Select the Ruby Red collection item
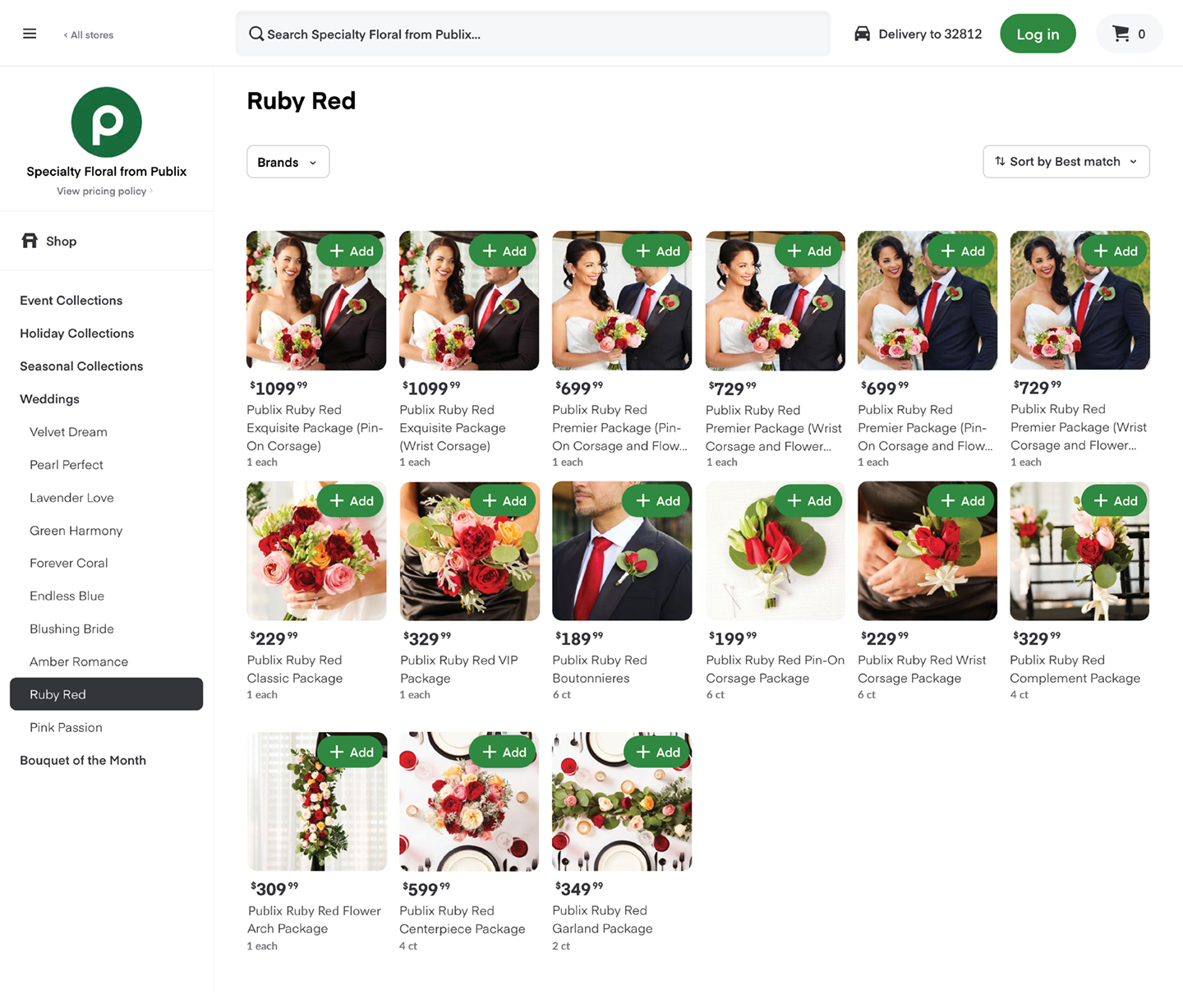The image size is (1183, 1008). (107, 694)
